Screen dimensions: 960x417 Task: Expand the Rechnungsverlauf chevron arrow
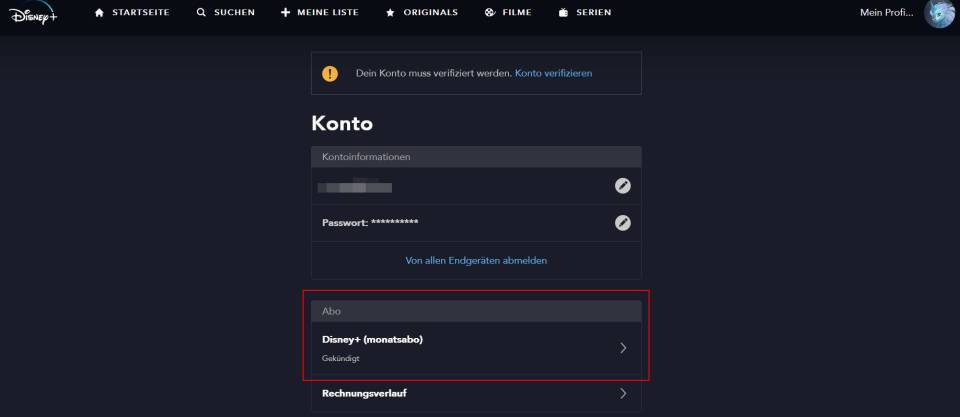click(x=623, y=394)
